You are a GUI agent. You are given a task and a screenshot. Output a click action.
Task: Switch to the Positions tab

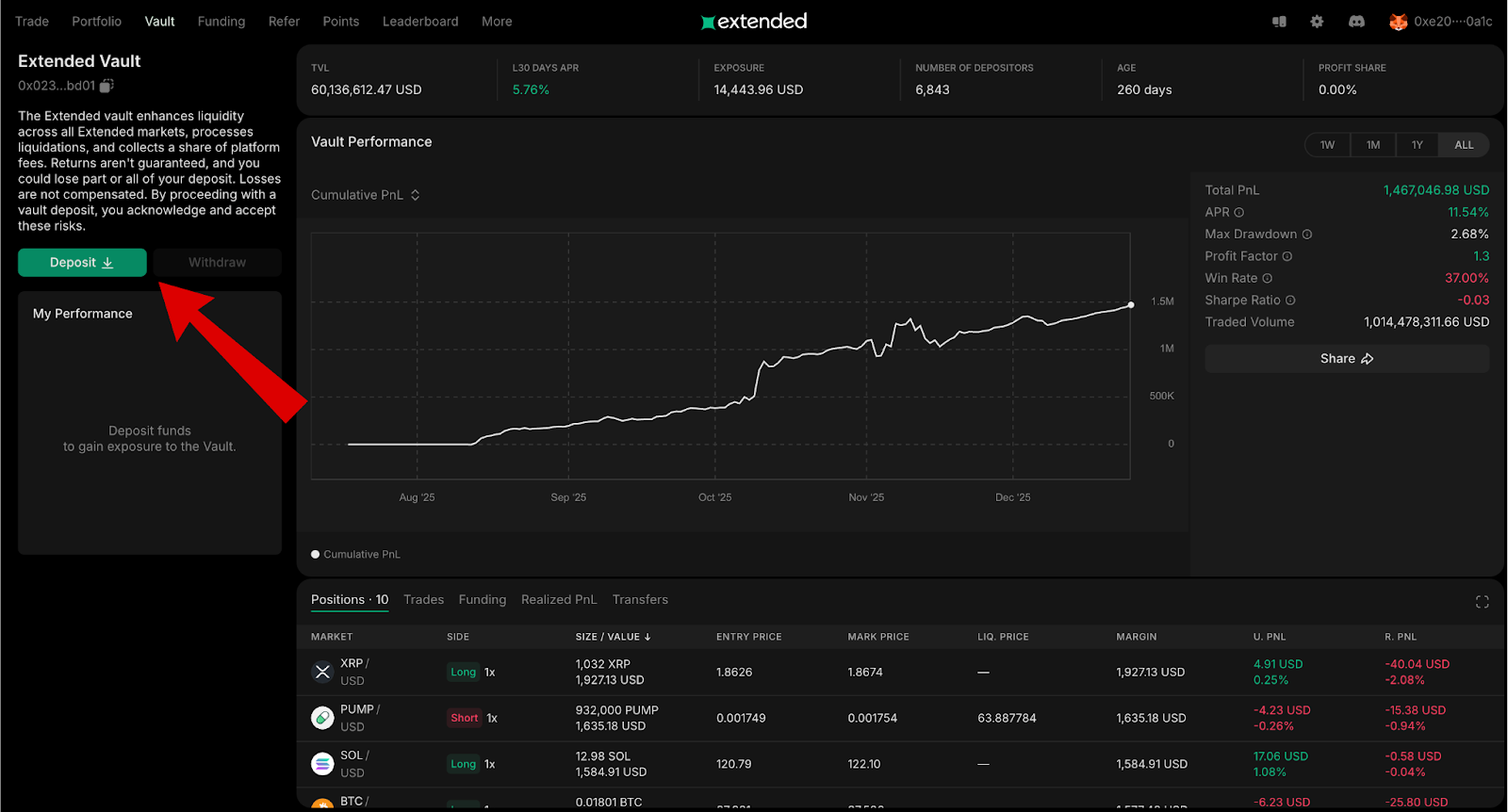coord(350,600)
